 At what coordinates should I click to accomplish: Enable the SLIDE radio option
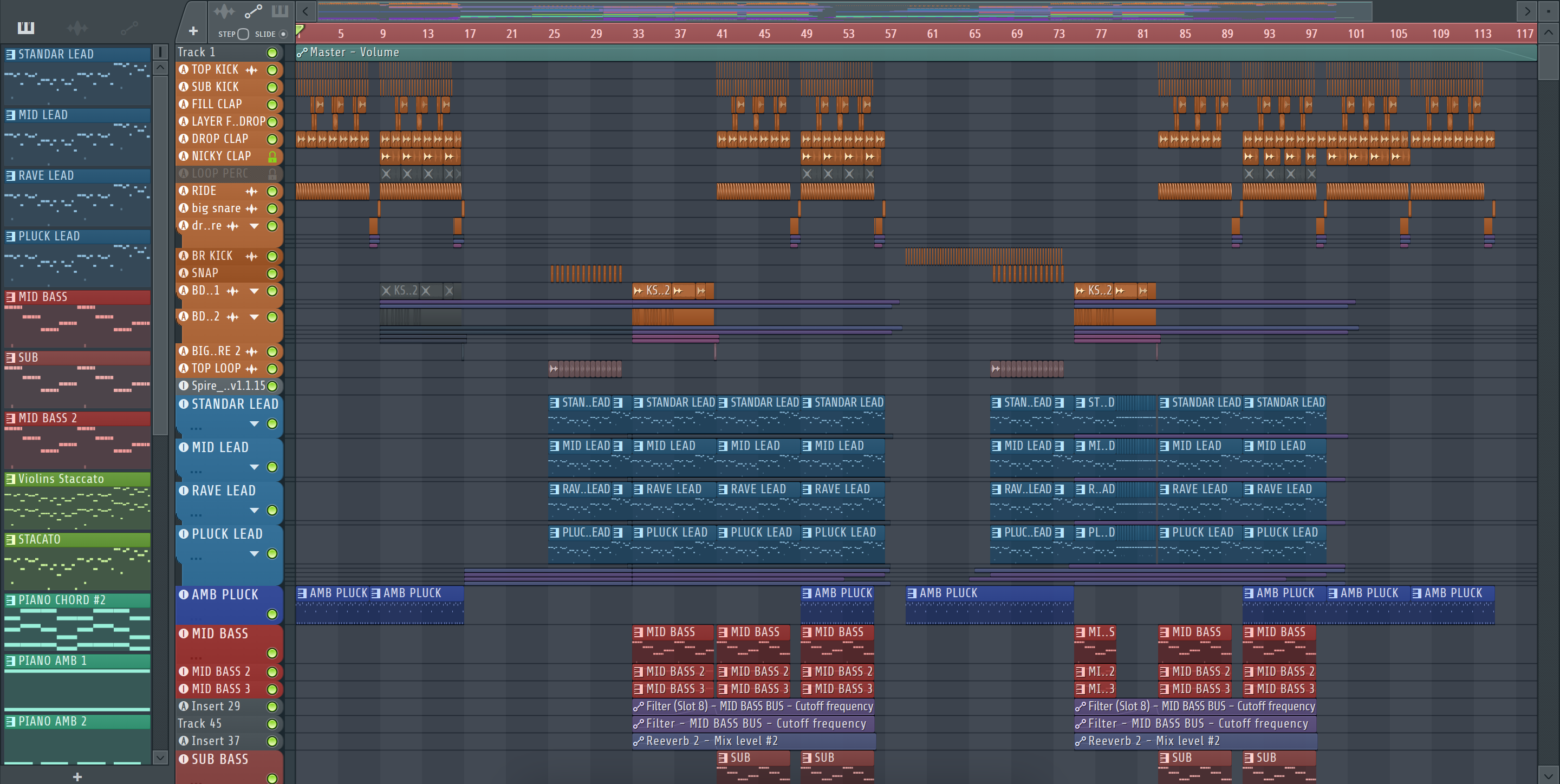(x=283, y=34)
